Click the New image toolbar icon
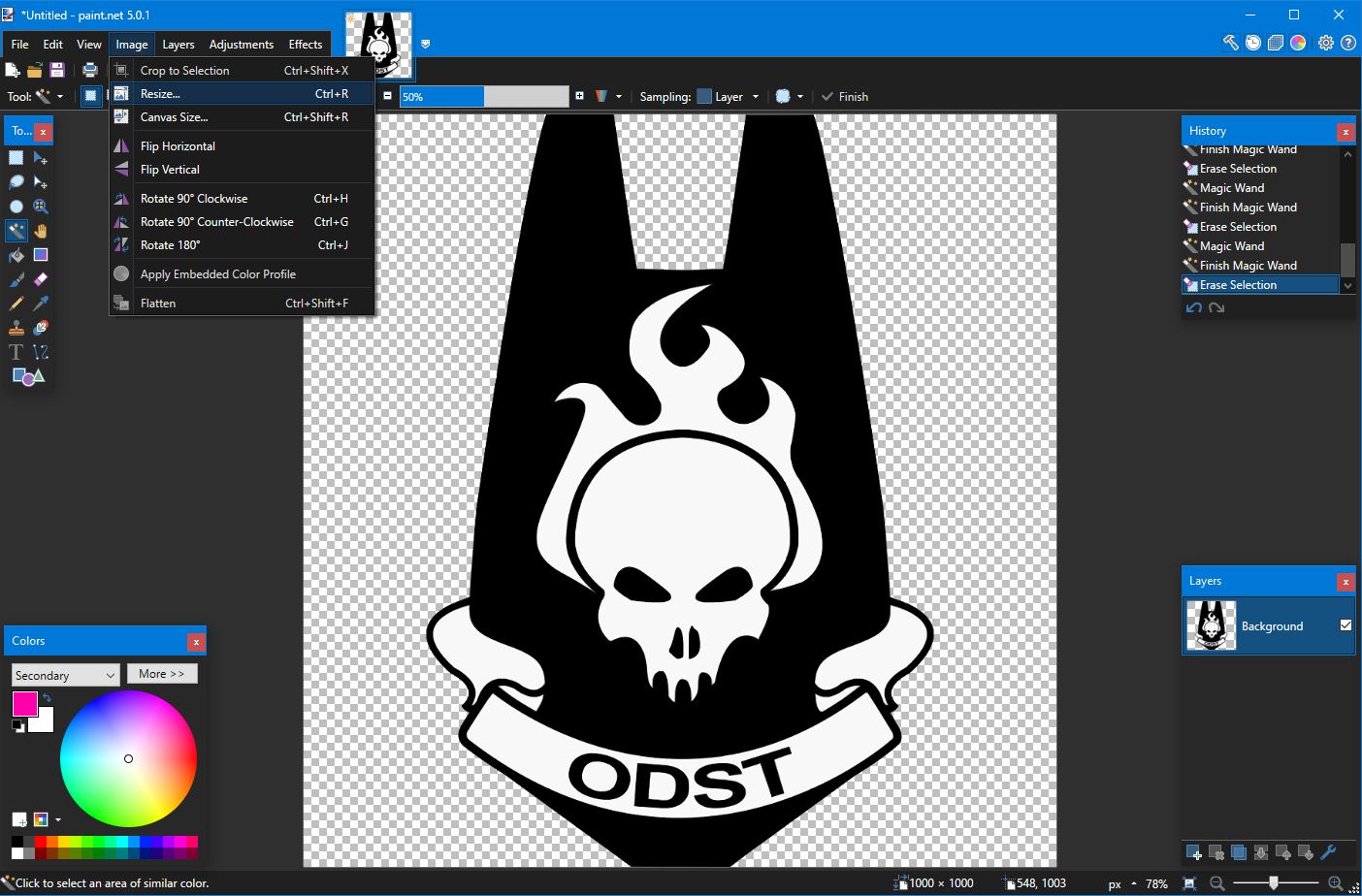 coord(12,70)
